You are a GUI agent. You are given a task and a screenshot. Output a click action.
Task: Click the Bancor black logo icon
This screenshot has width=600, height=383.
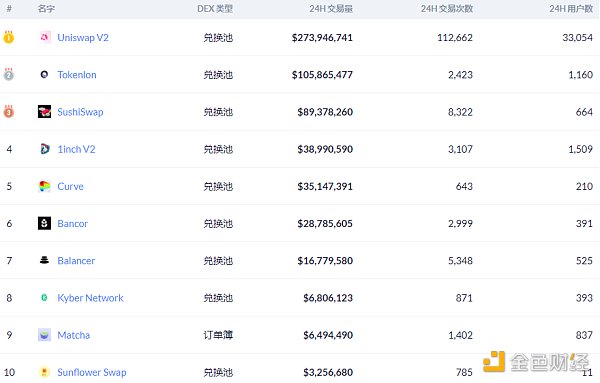click(x=44, y=223)
